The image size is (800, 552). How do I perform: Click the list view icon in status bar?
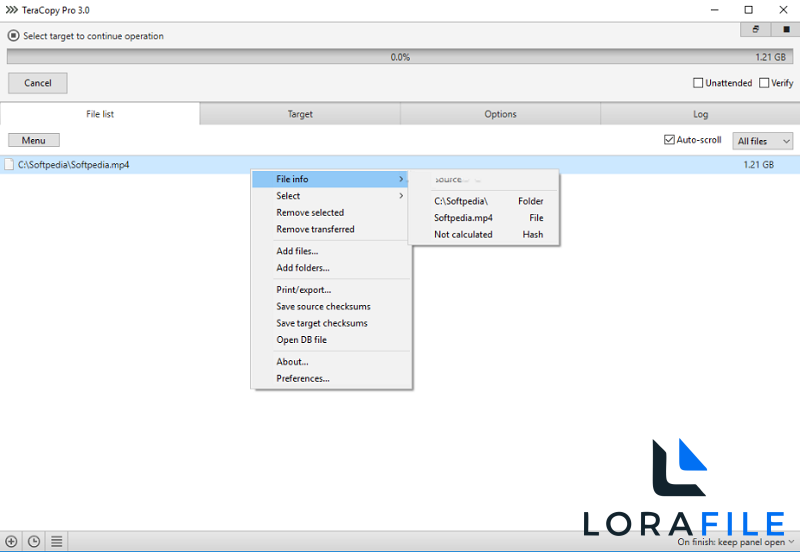click(x=56, y=541)
